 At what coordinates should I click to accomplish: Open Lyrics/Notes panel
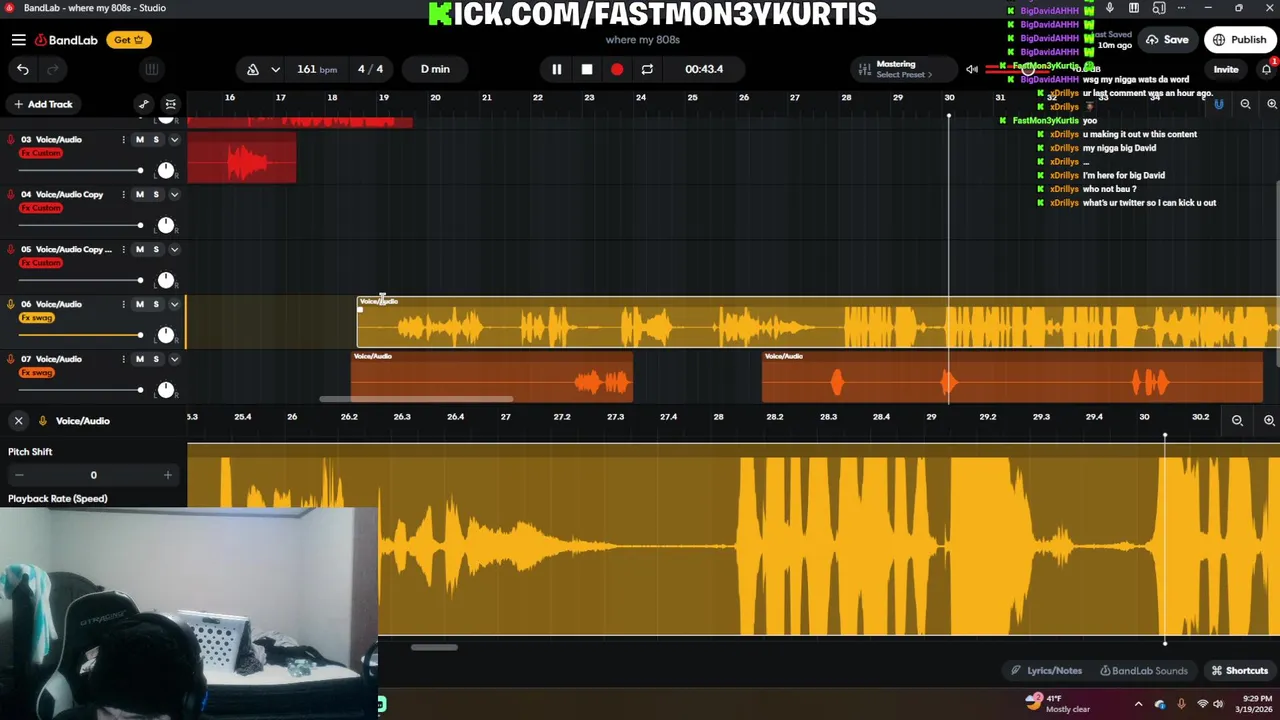click(x=1046, y=671)
